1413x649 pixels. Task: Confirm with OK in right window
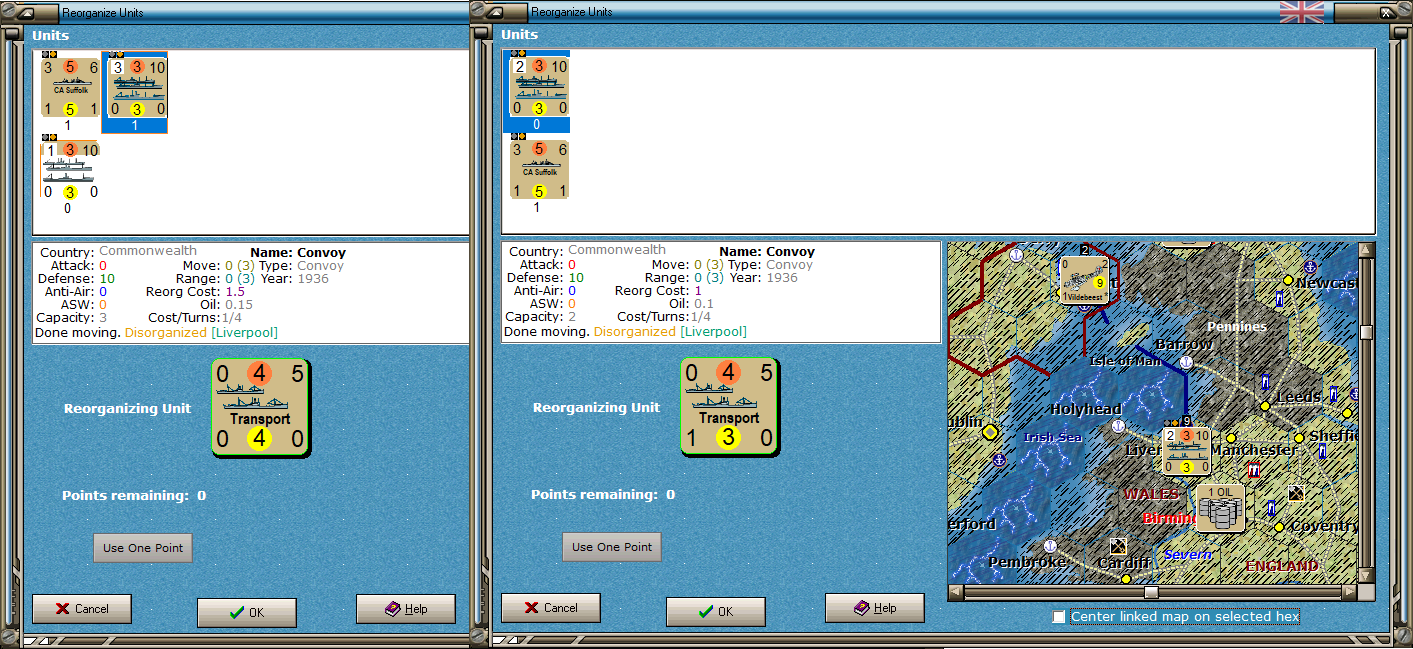tap(716, 611)
